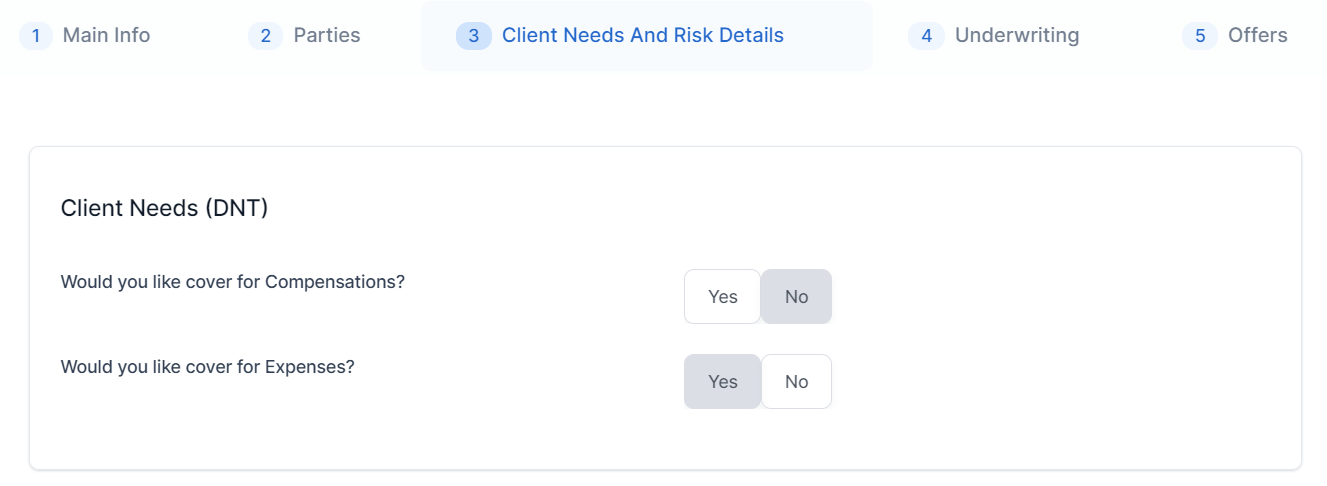
Task: Click the Compensations cover question text
Action: click(x=233, y=282)
